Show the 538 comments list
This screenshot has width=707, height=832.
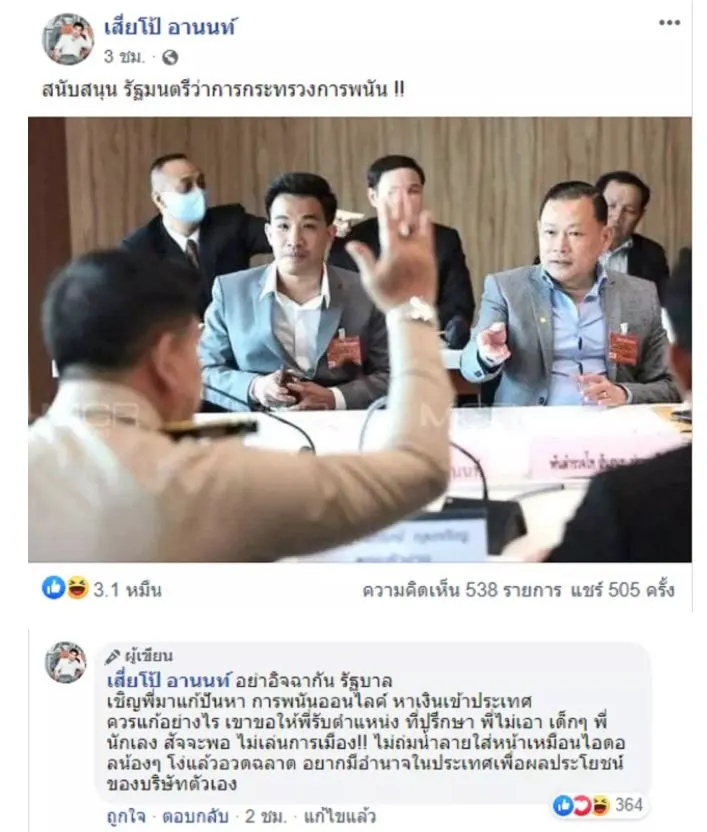462,590
